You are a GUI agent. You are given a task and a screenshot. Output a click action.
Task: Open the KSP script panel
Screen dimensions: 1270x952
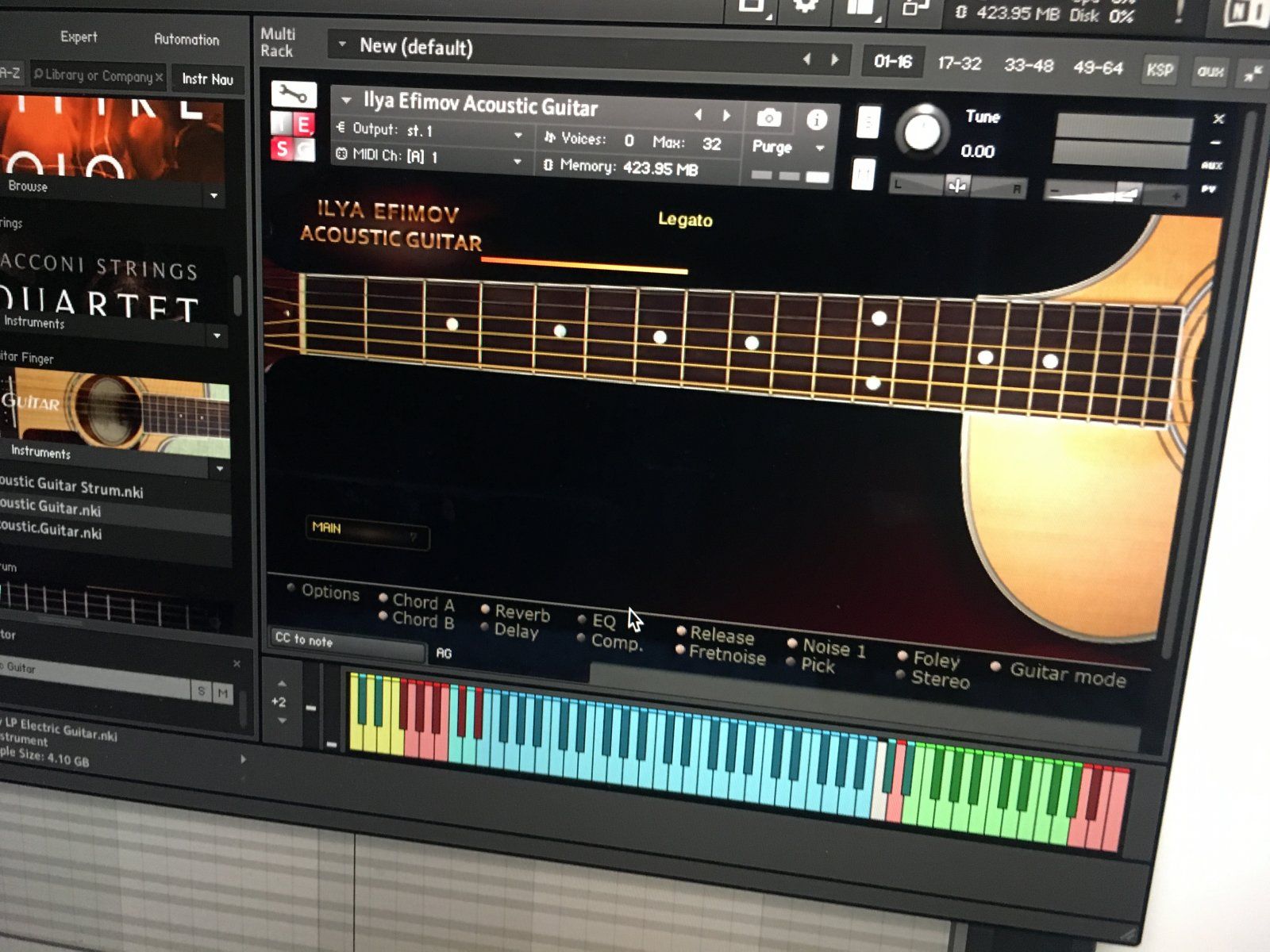pyautogui.click(x=1160, y=70)
